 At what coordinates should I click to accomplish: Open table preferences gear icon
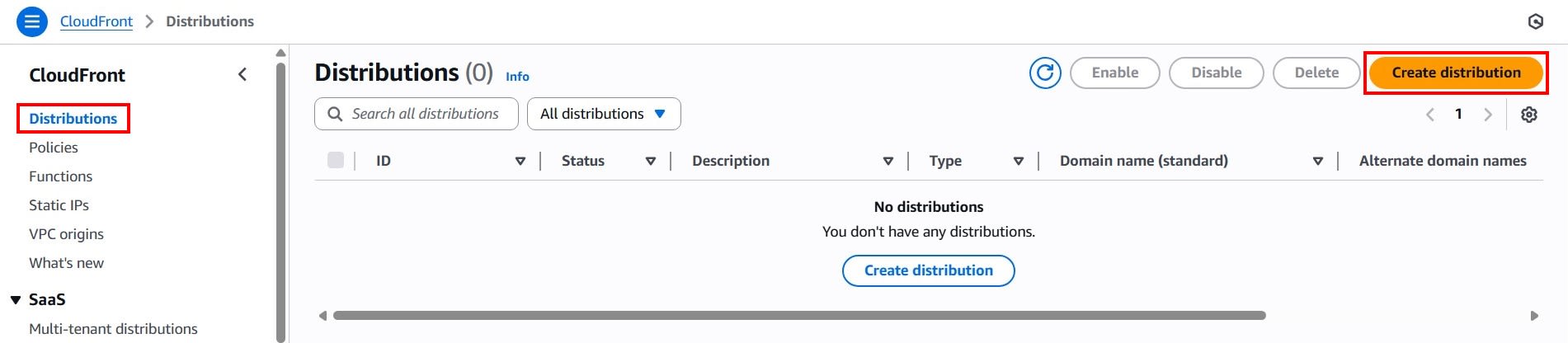pyautogui.click(x=1529, y=115)
